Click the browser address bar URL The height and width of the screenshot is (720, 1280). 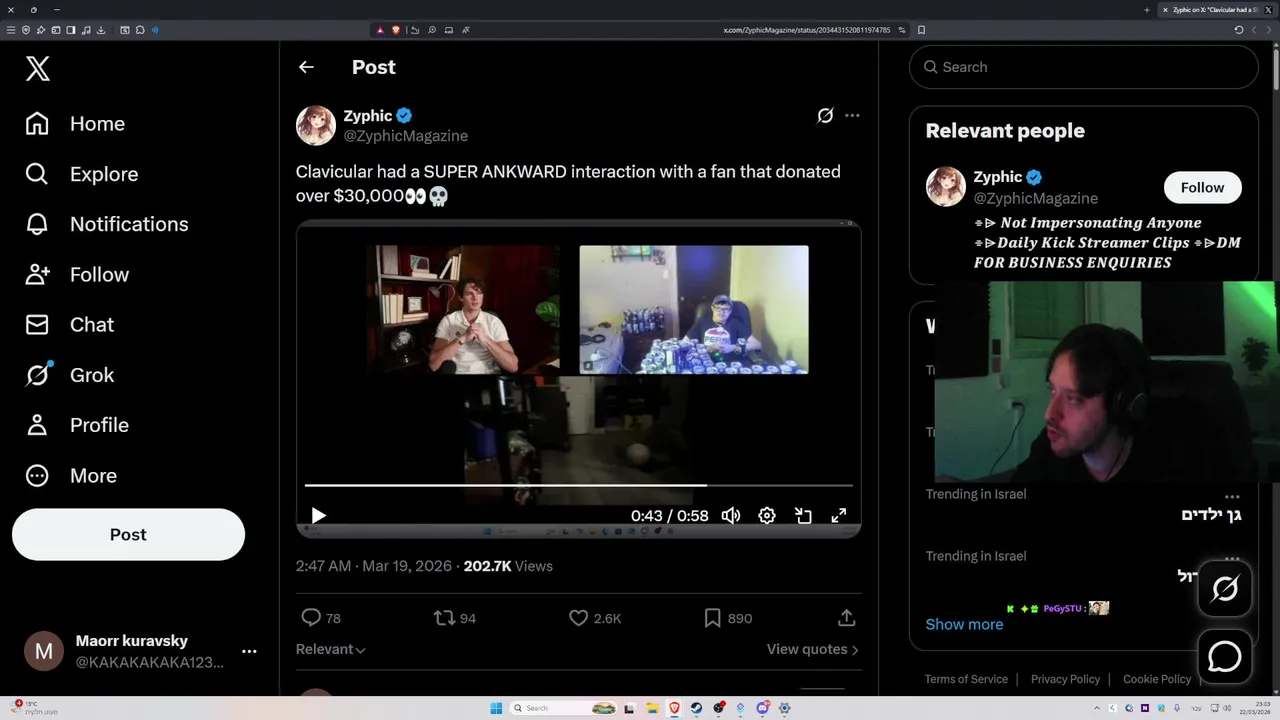(x=806, y=30)
